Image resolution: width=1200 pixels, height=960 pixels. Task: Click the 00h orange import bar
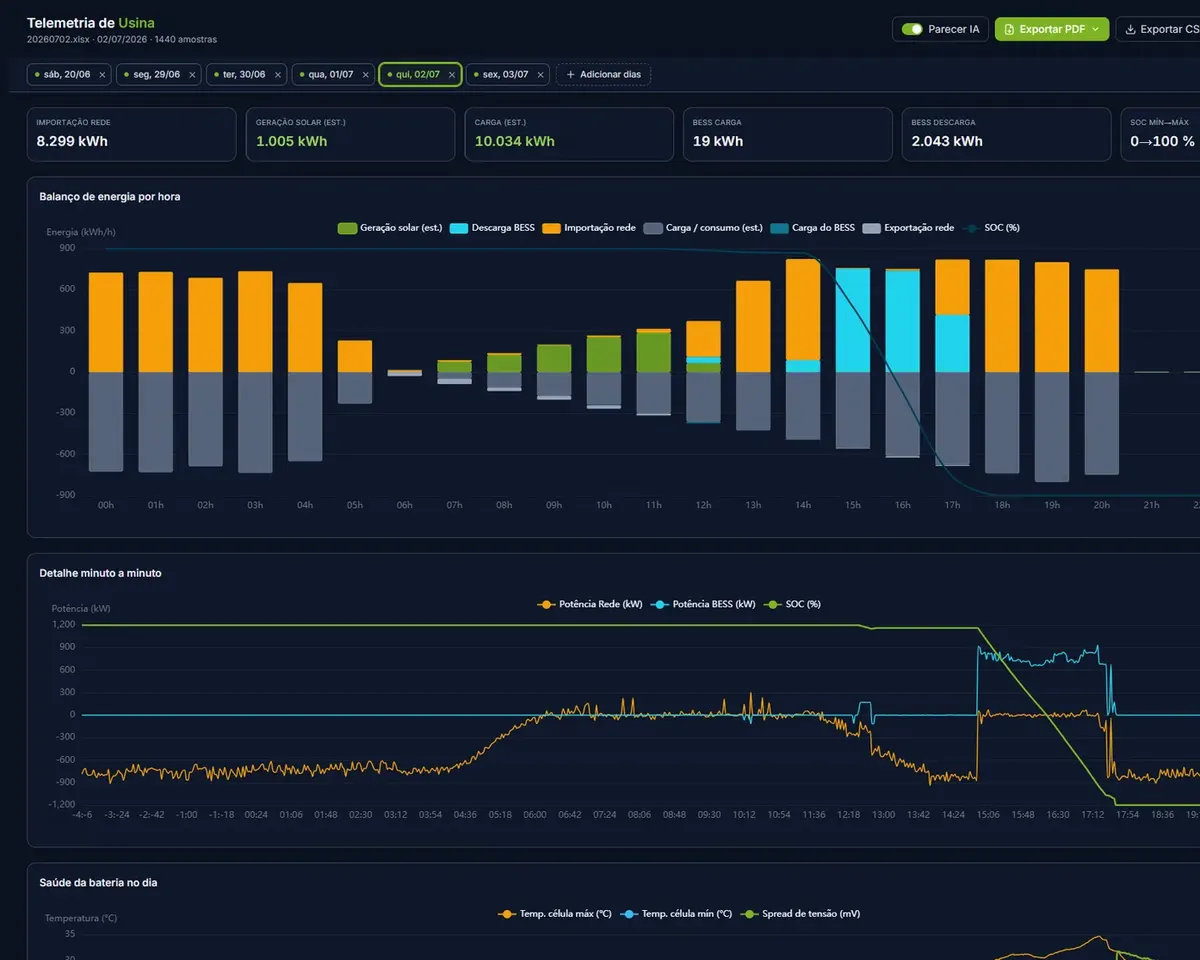[106, 322]
